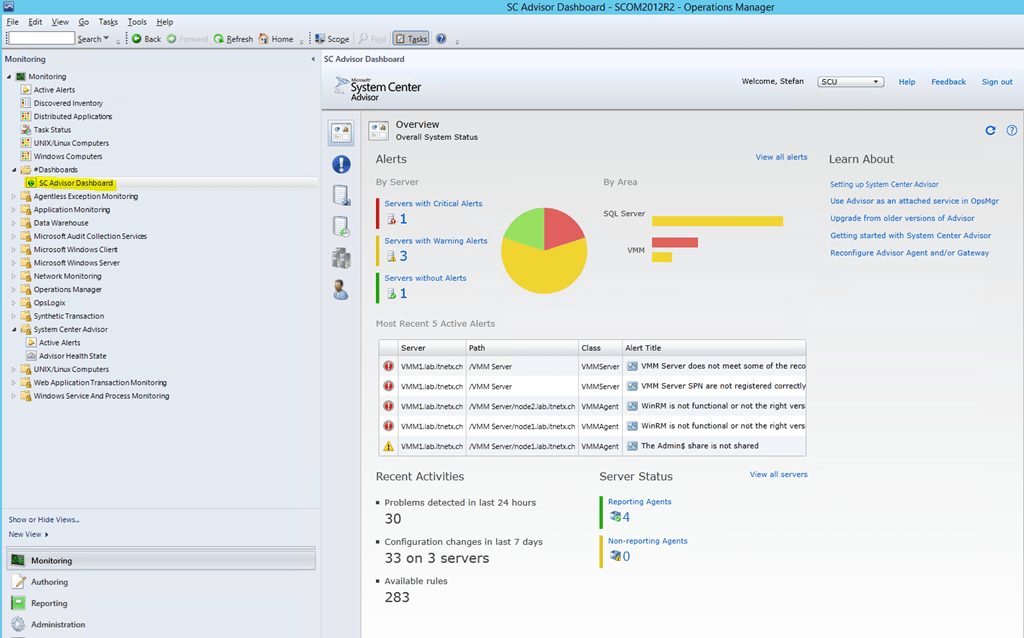Open the Go menu

point(84,22)
